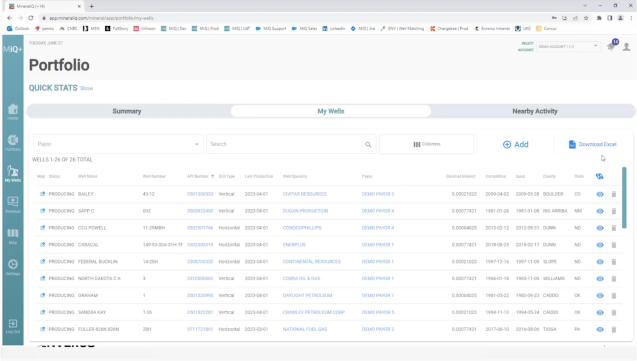Open the Payor filter dropdown
Screen dimensions: 637x361
click(118, 144)
